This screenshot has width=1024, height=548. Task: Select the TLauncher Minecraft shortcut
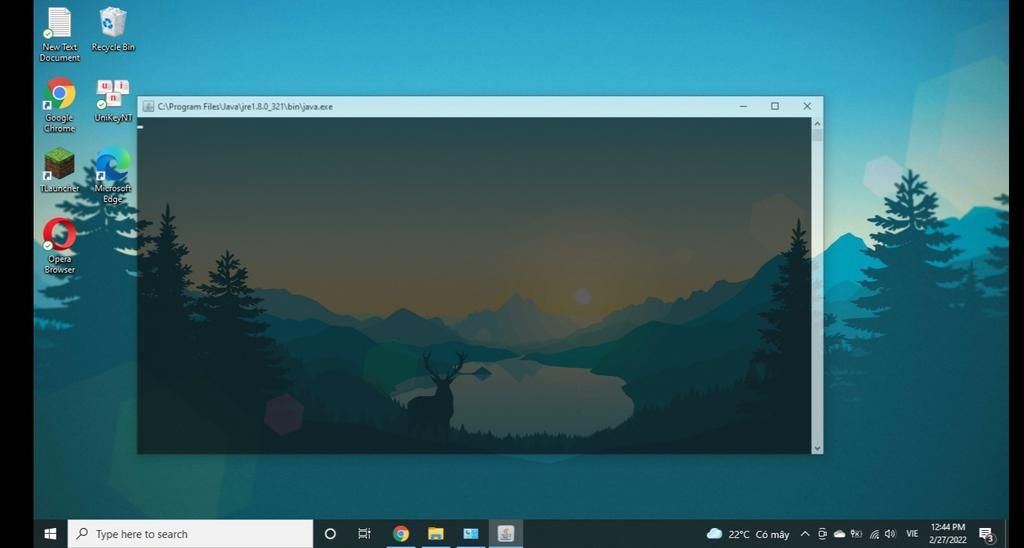[59, 170]
